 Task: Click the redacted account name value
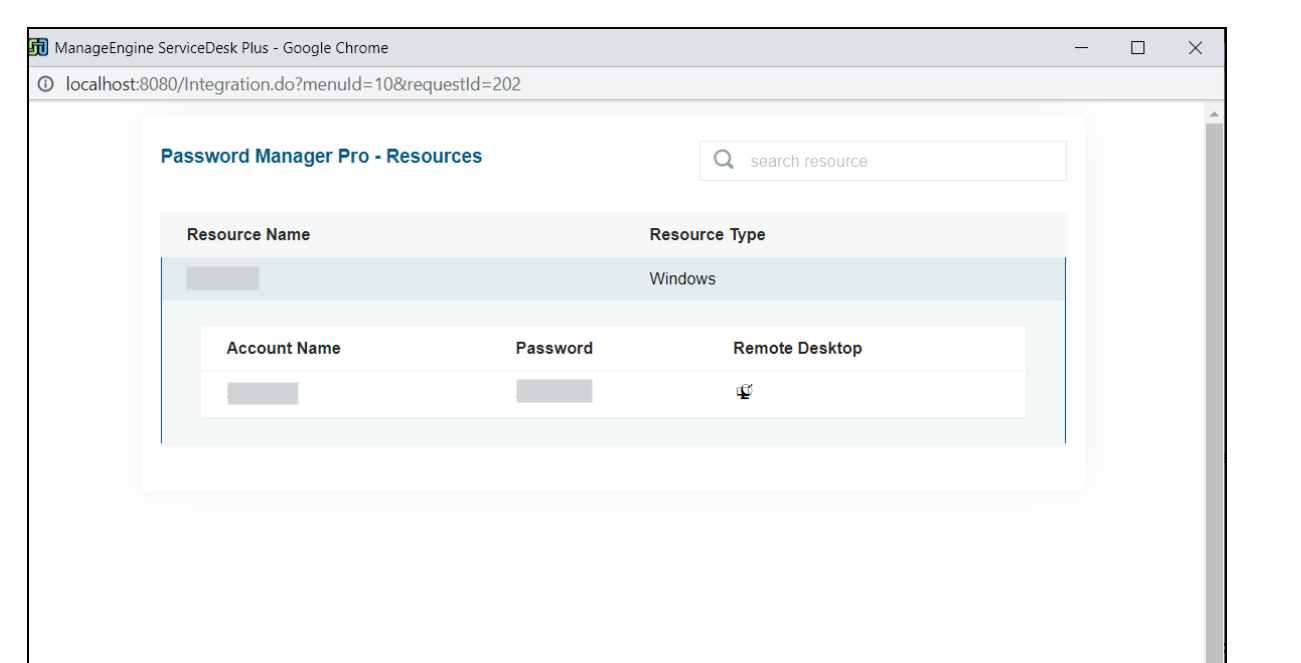point(262,393)
